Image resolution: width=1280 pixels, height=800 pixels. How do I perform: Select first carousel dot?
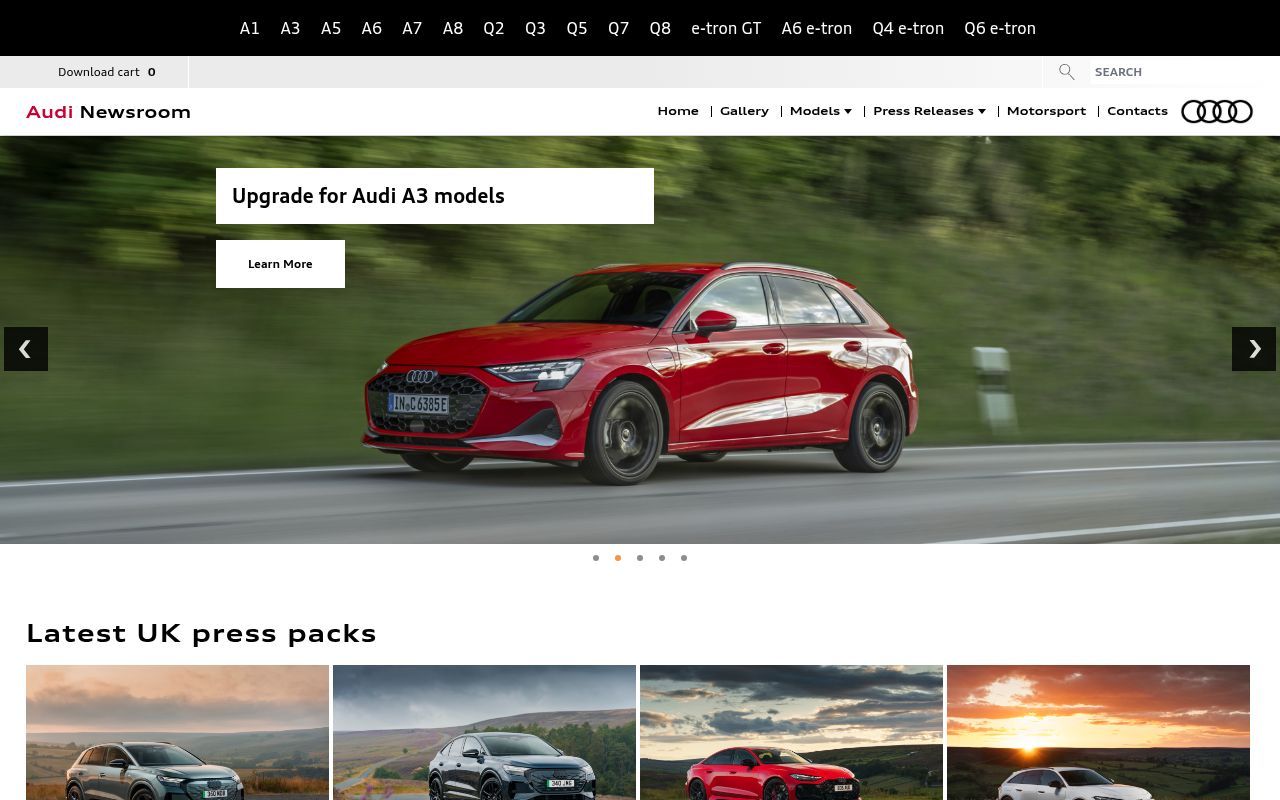click(x=596, y=558)
